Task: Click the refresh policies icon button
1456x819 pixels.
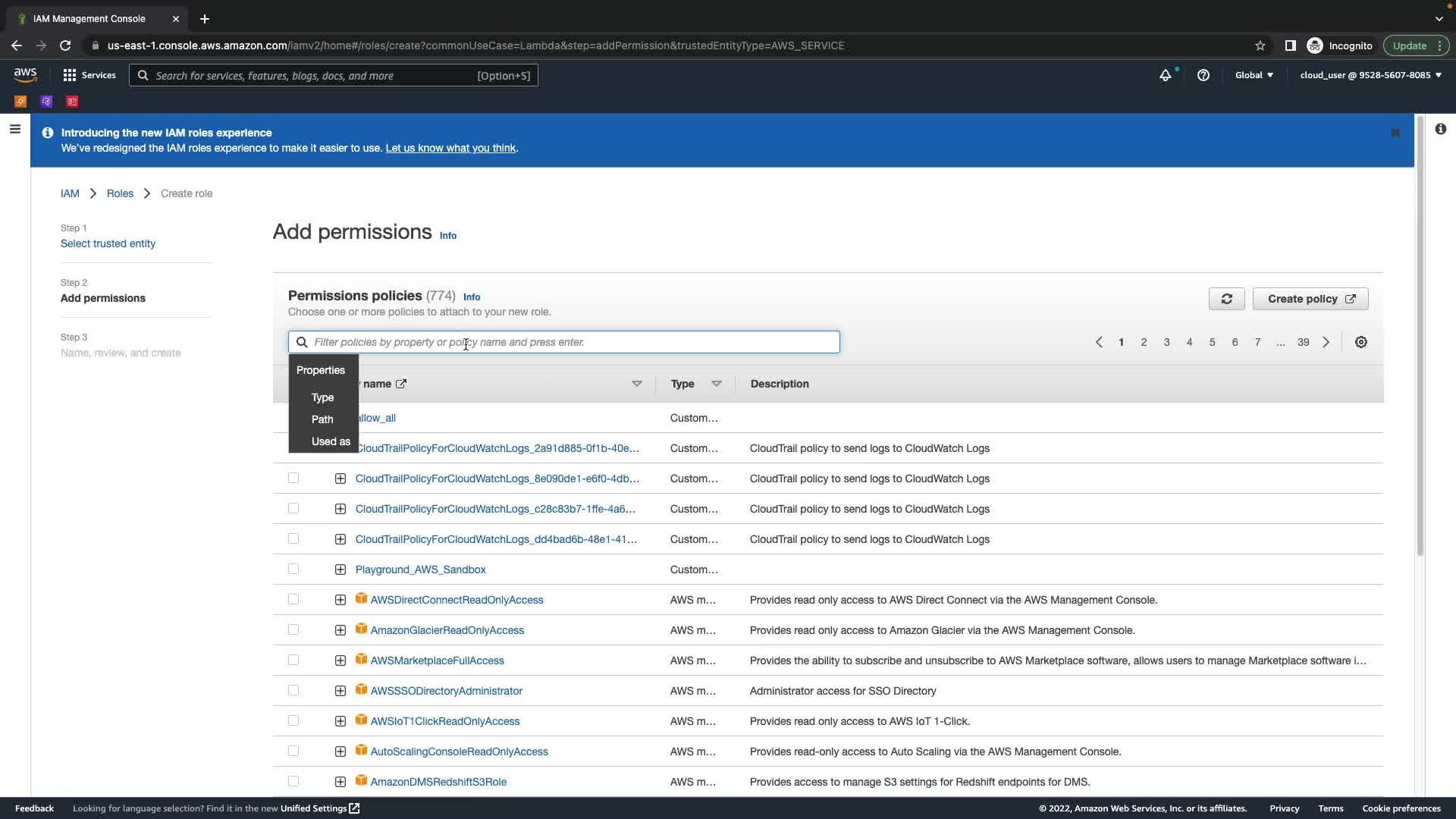Action: (1226, 299)
